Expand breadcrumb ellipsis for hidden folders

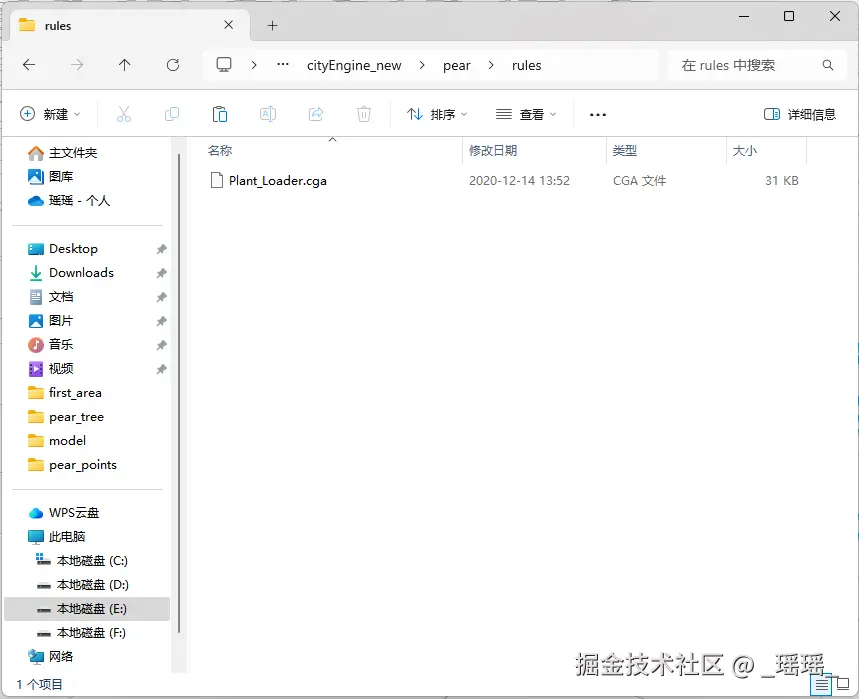[283, 65]
